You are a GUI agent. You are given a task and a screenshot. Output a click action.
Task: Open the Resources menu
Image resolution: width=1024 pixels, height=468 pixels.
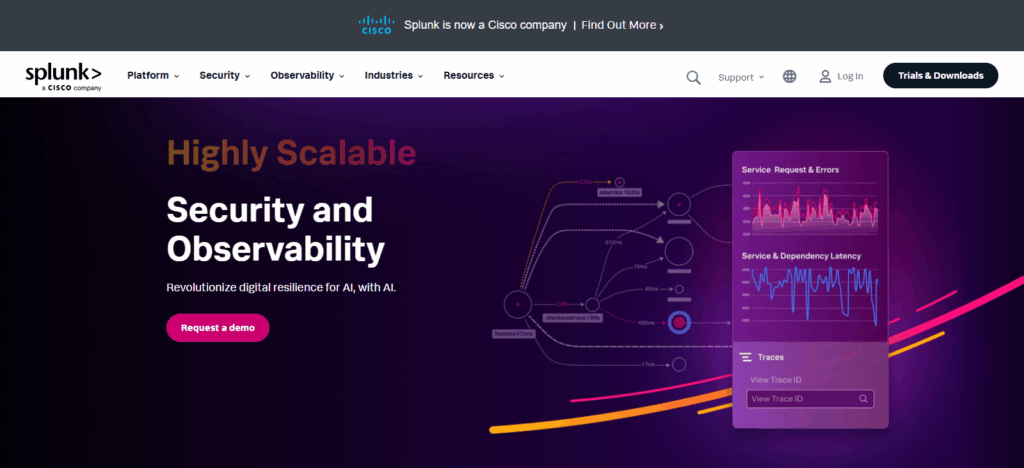click(x=473, y=76)
